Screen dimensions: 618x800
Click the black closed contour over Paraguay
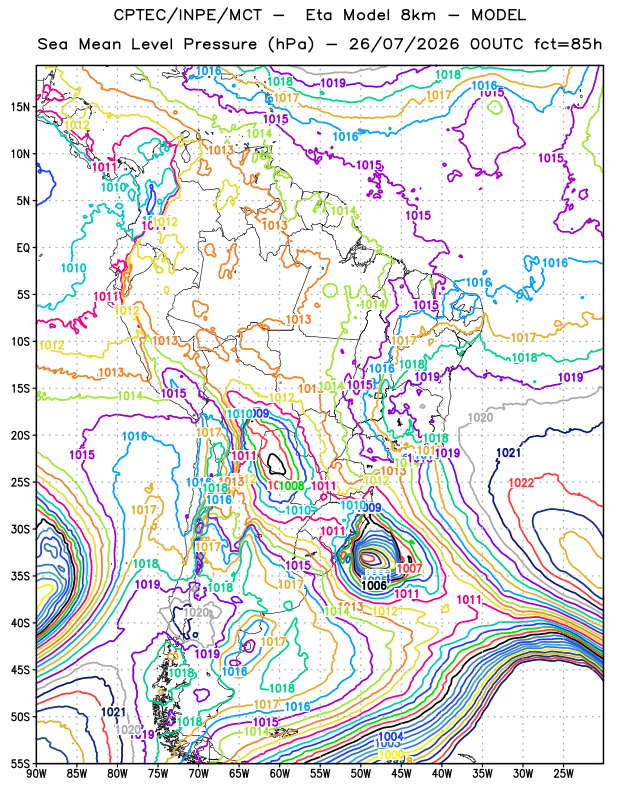point(277,464)
